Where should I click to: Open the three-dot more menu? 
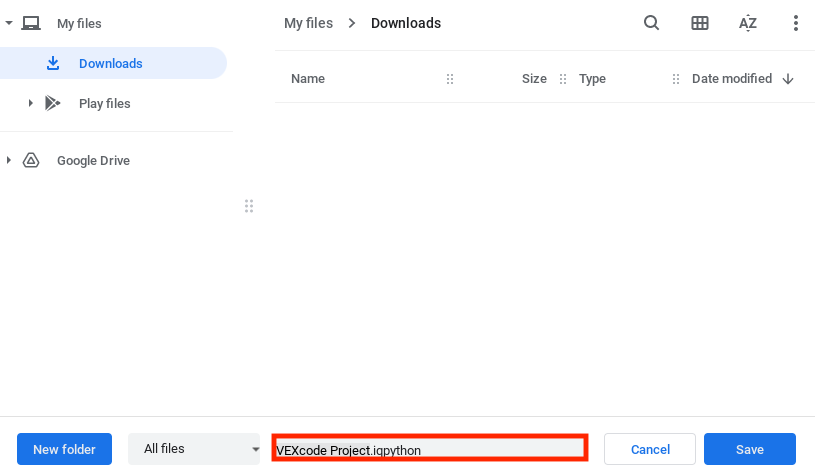(796, 23)
